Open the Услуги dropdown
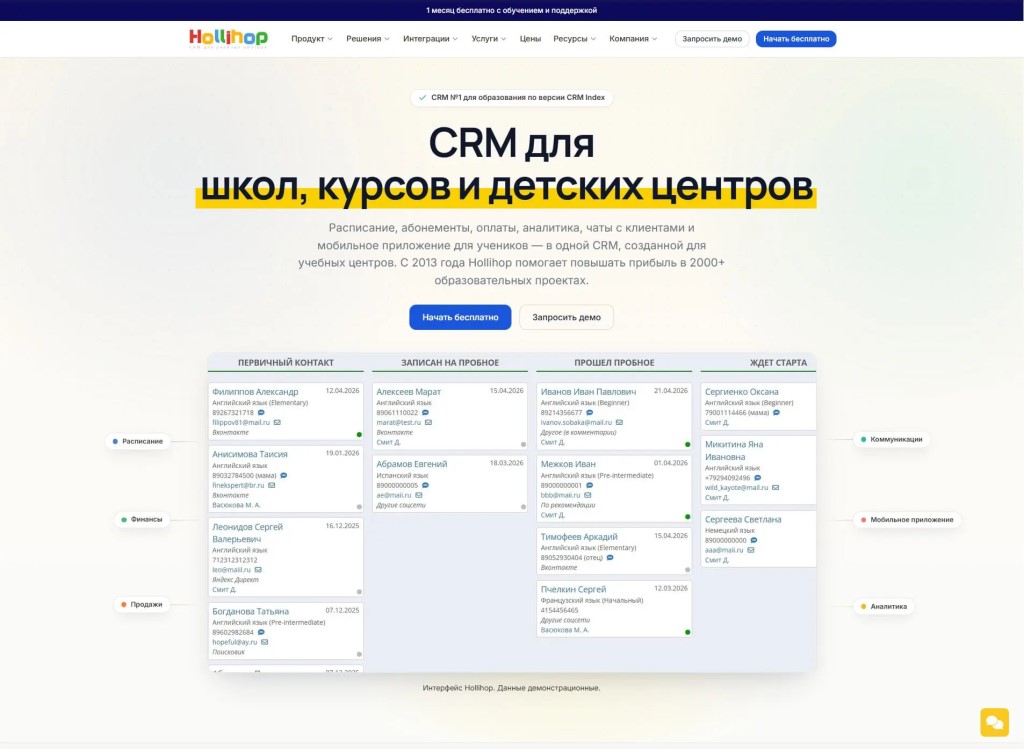 (x=488, y=39)
